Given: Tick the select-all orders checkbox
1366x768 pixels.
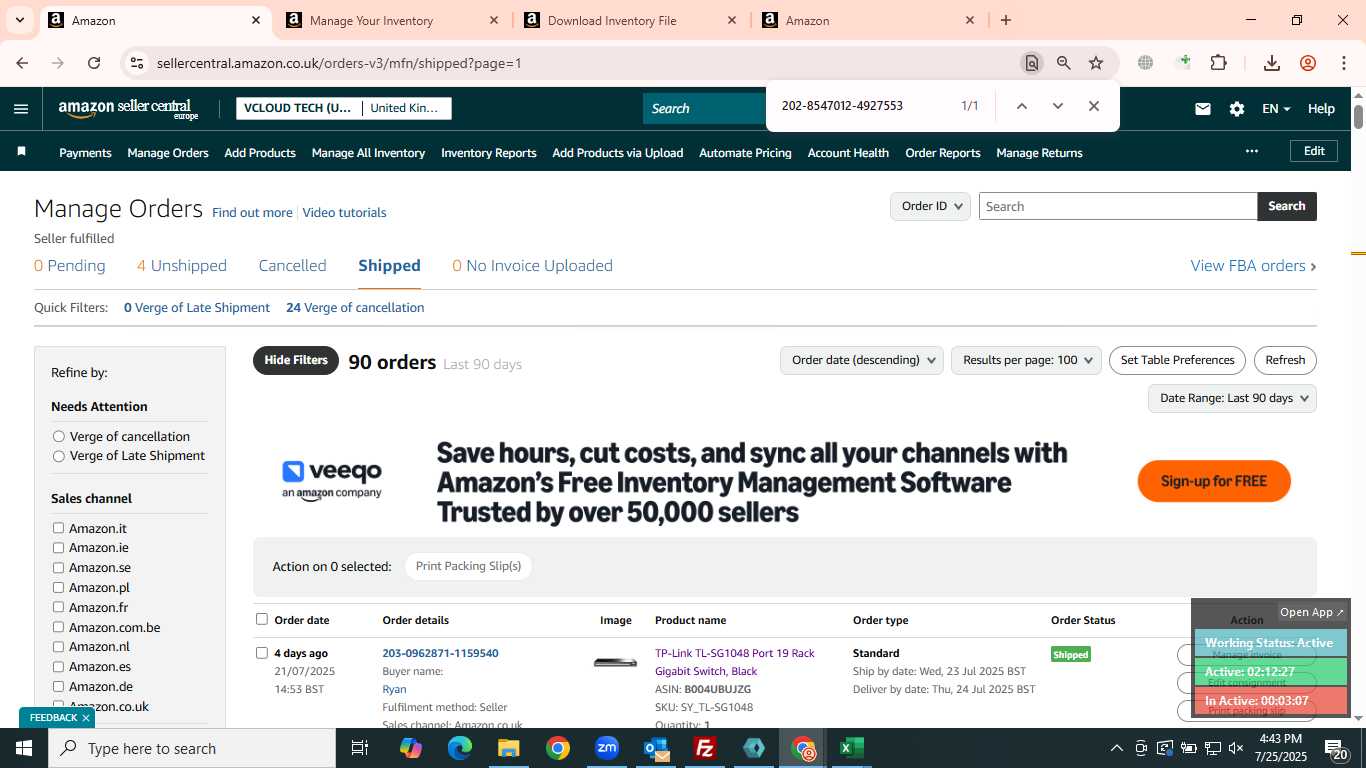Looking at the screenshot, I should (x=262, y=619).
